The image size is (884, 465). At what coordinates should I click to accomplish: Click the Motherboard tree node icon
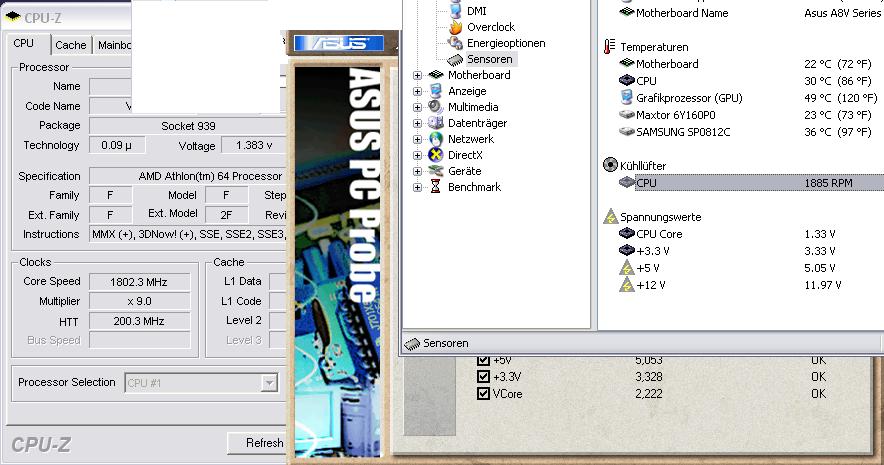point(436,75)
